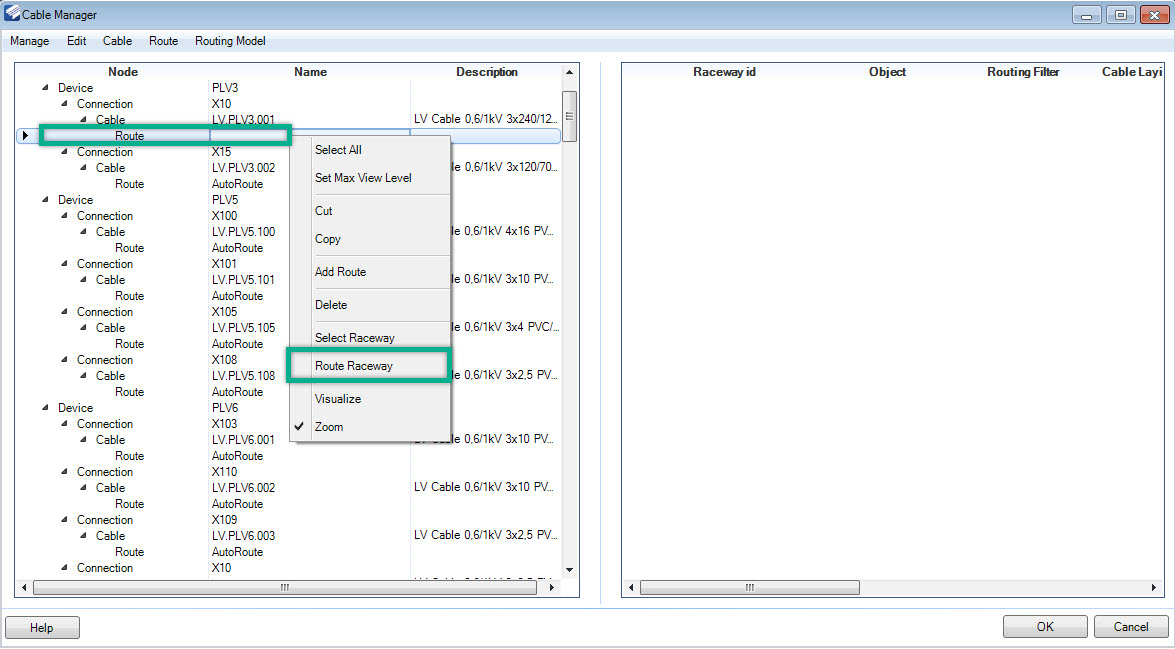Viewport: 1175px width, 649px height.
Task: Choose Visualize in the context menu
Action: pos(338,399)
